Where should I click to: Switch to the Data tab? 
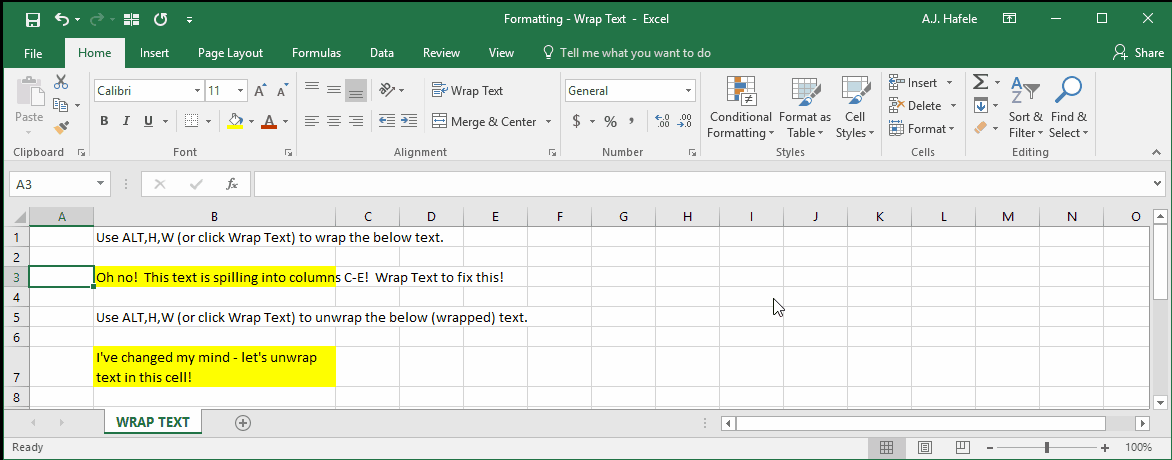(382, 53)
